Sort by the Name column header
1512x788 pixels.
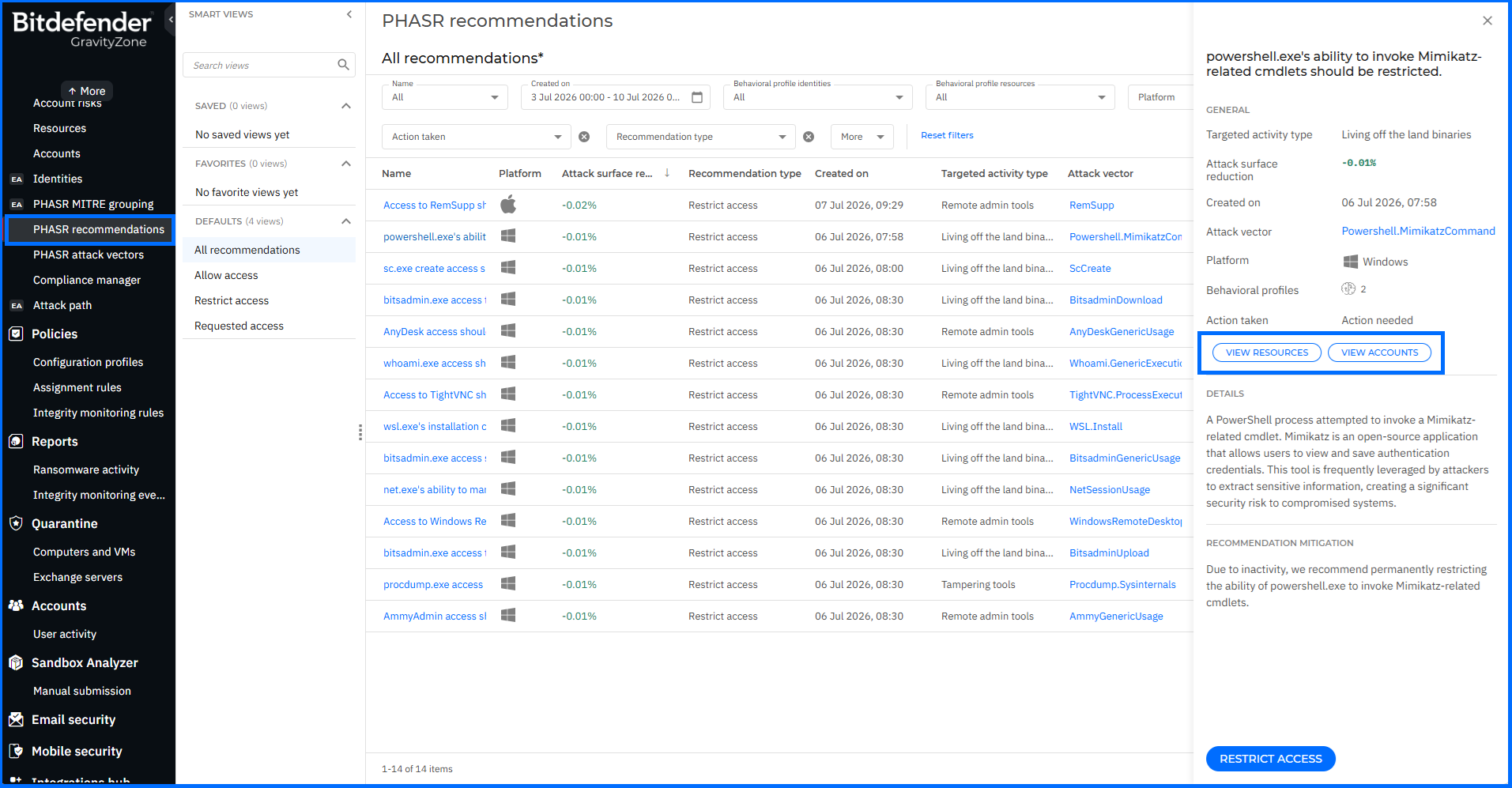pos(396,173)
